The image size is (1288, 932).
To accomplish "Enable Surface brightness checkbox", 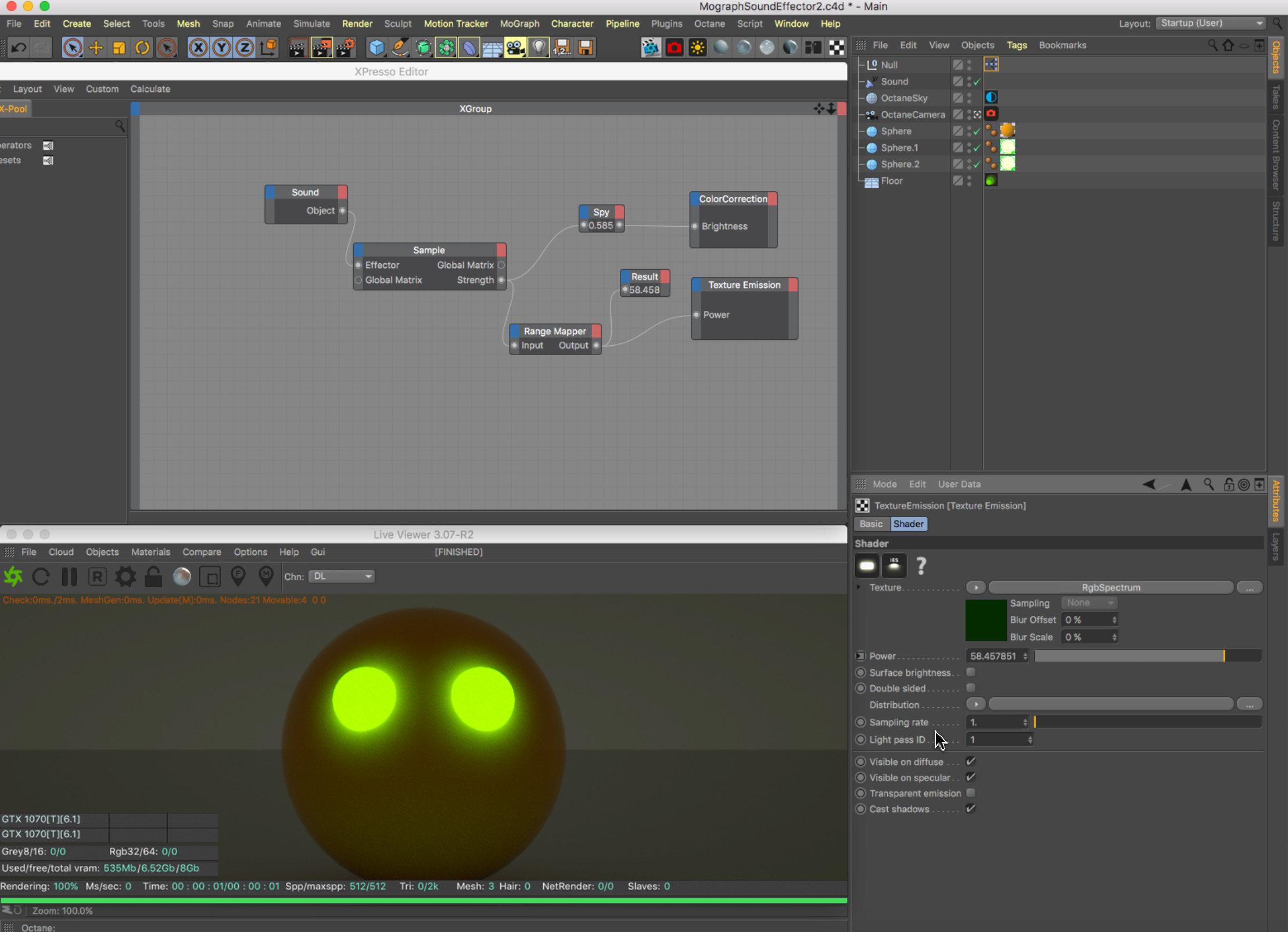I will click(x=970, y=672).
